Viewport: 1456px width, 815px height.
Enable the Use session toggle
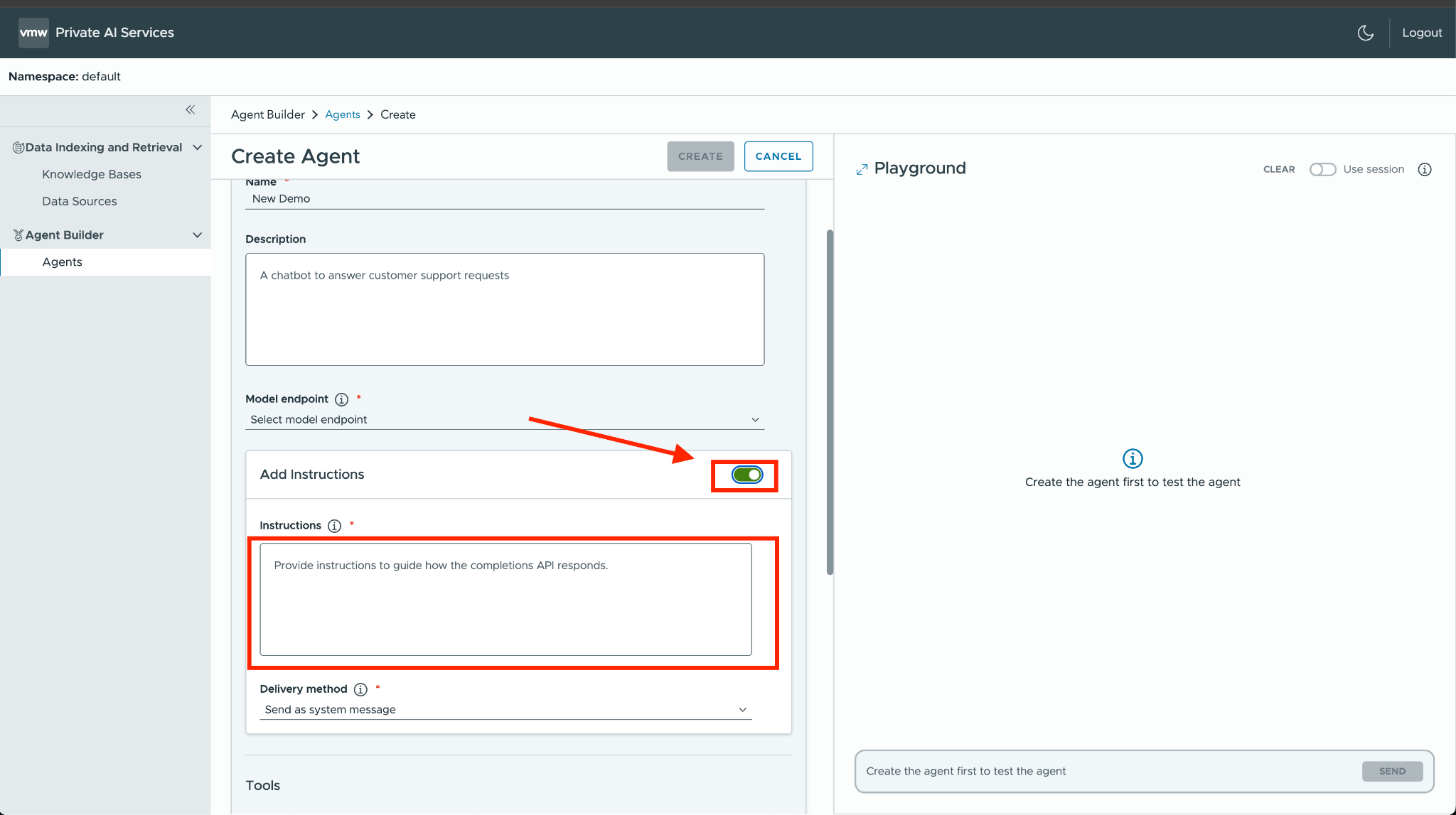coord(1322,169)
